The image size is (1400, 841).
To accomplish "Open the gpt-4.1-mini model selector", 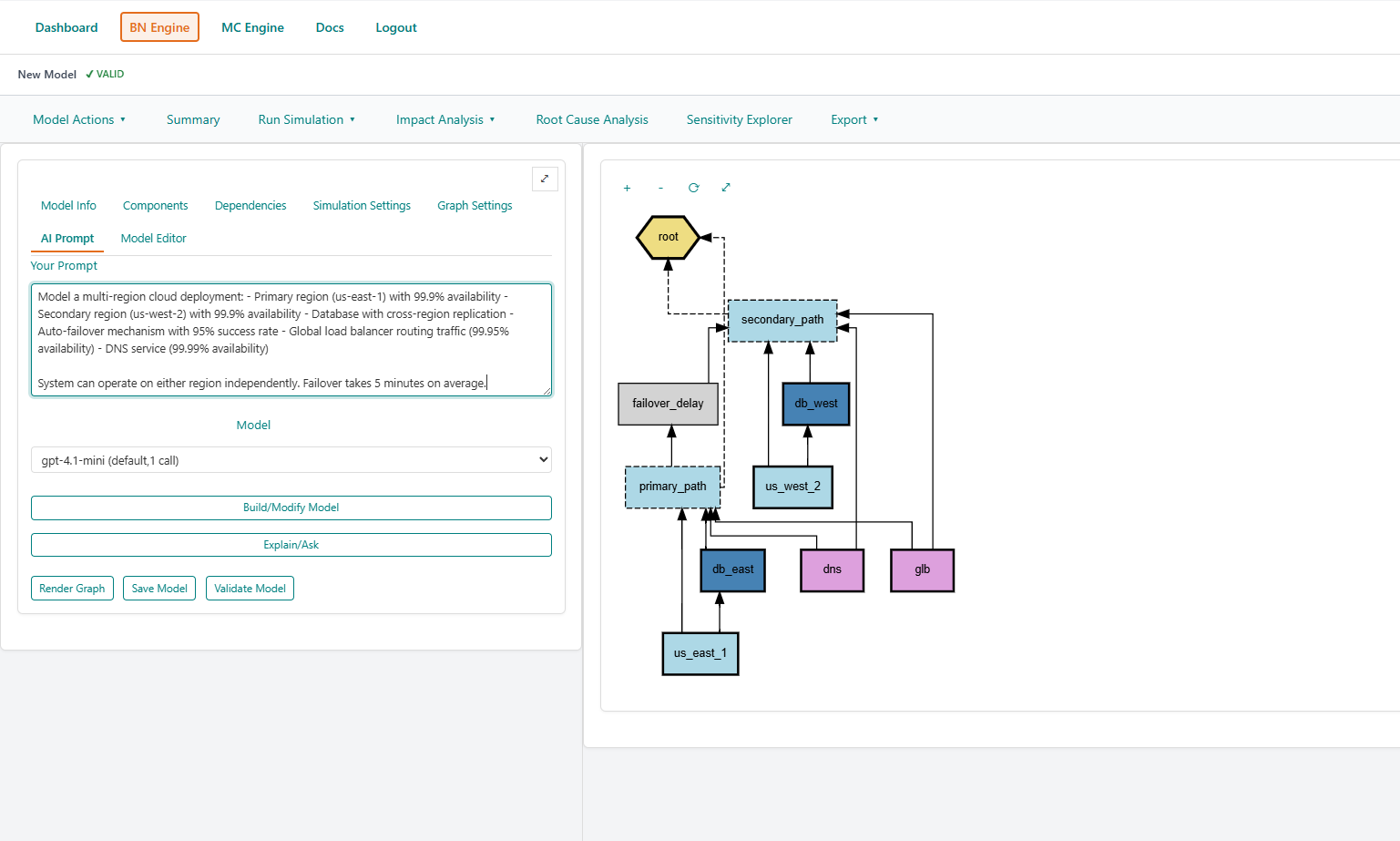I will pyautogui.click(x=291, y=460).
